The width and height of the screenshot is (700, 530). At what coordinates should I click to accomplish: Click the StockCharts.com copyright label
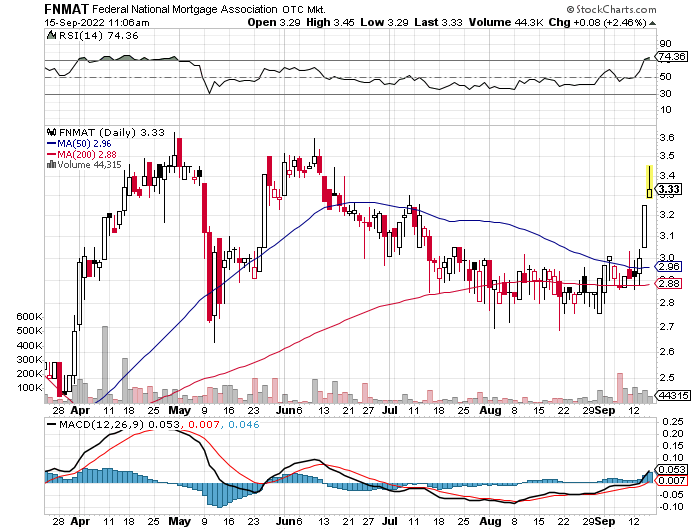pyautogui.click(x=611, y=9)
